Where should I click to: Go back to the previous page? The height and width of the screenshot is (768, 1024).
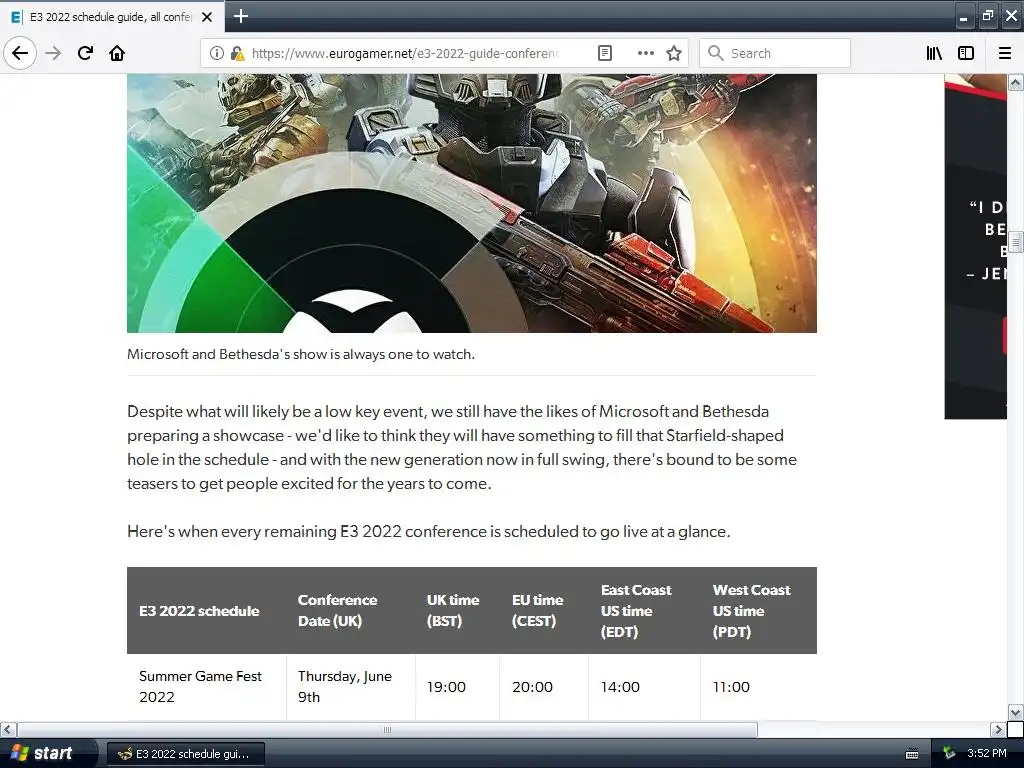(20, 53)
